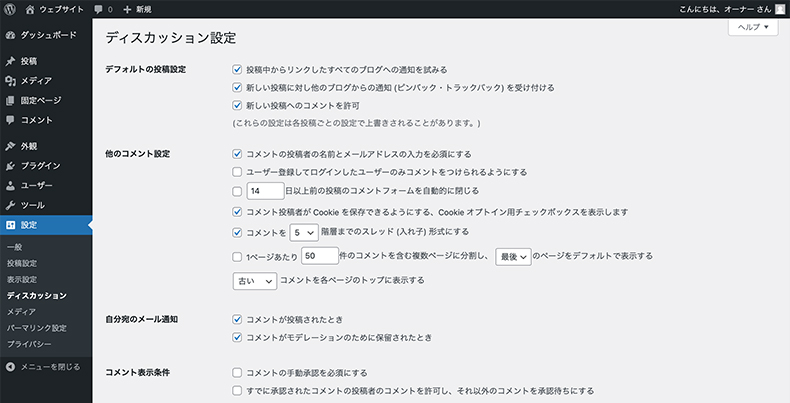Click the ツール wrench icon
The image size is (790, 403).
click(x=10, y=206)
